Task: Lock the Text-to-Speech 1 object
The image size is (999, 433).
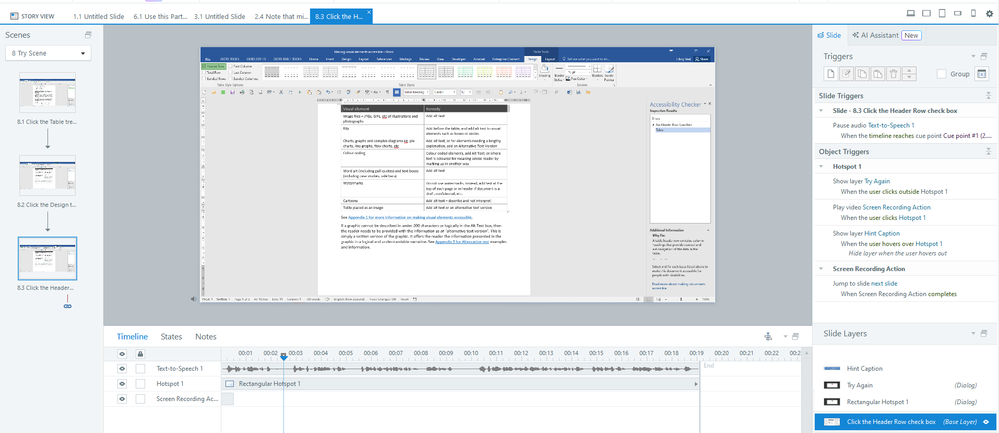Action: [140, 369]
